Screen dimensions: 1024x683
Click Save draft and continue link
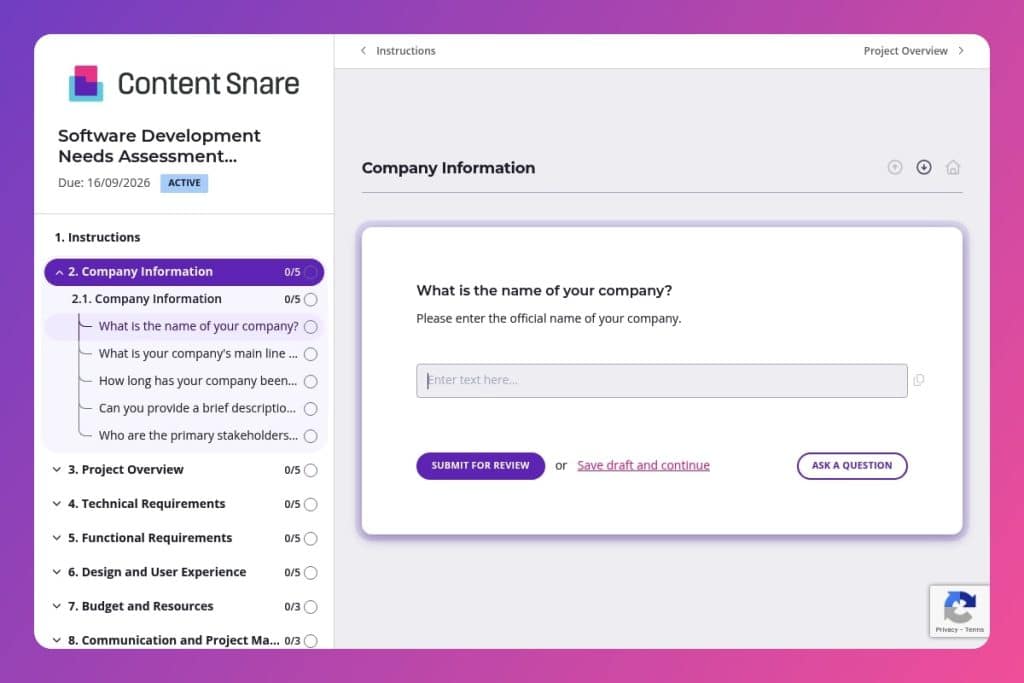(643, 465)
